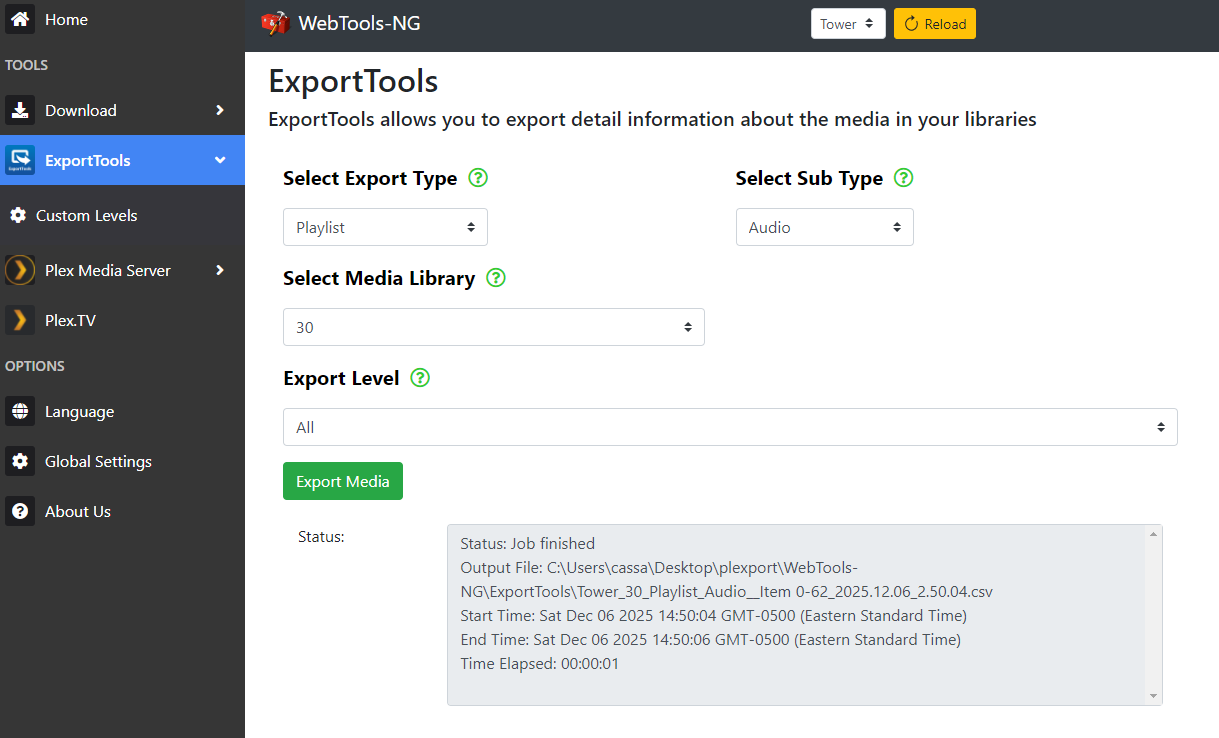Click the Plex.TV sidebar icon
The height and width of the screenshot is (738, 1219).
[x=20, y=320]
